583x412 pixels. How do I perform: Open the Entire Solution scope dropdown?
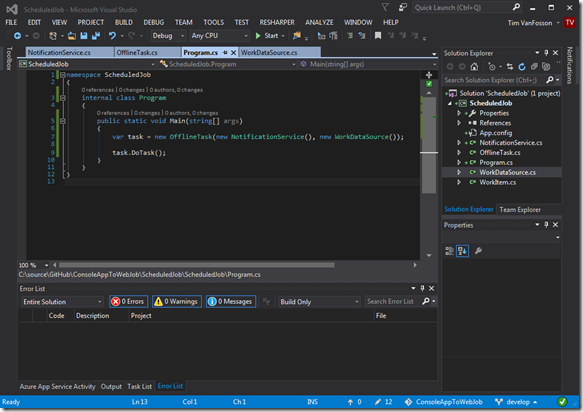62,302
